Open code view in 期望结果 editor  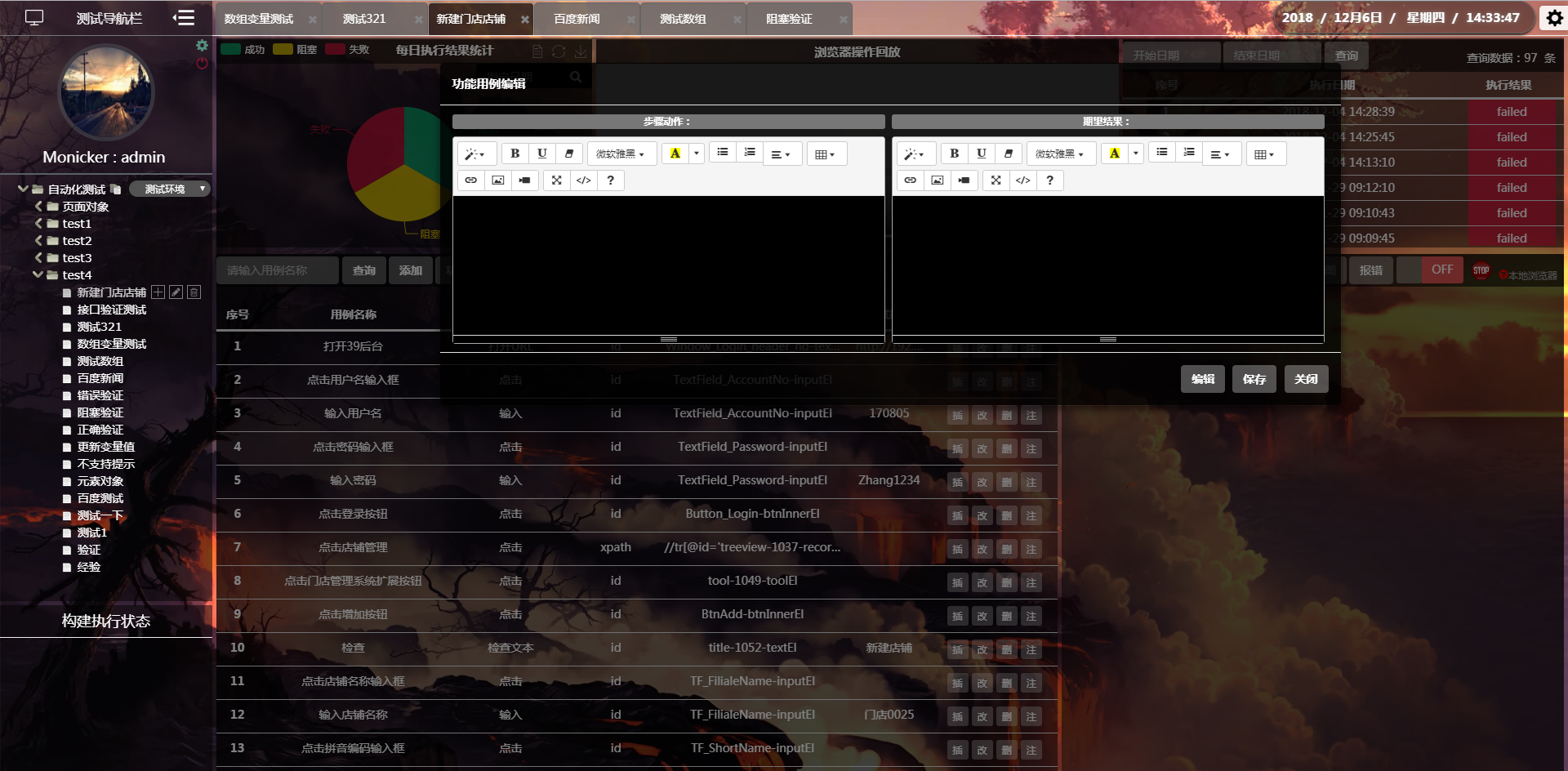coord(1023,180)
